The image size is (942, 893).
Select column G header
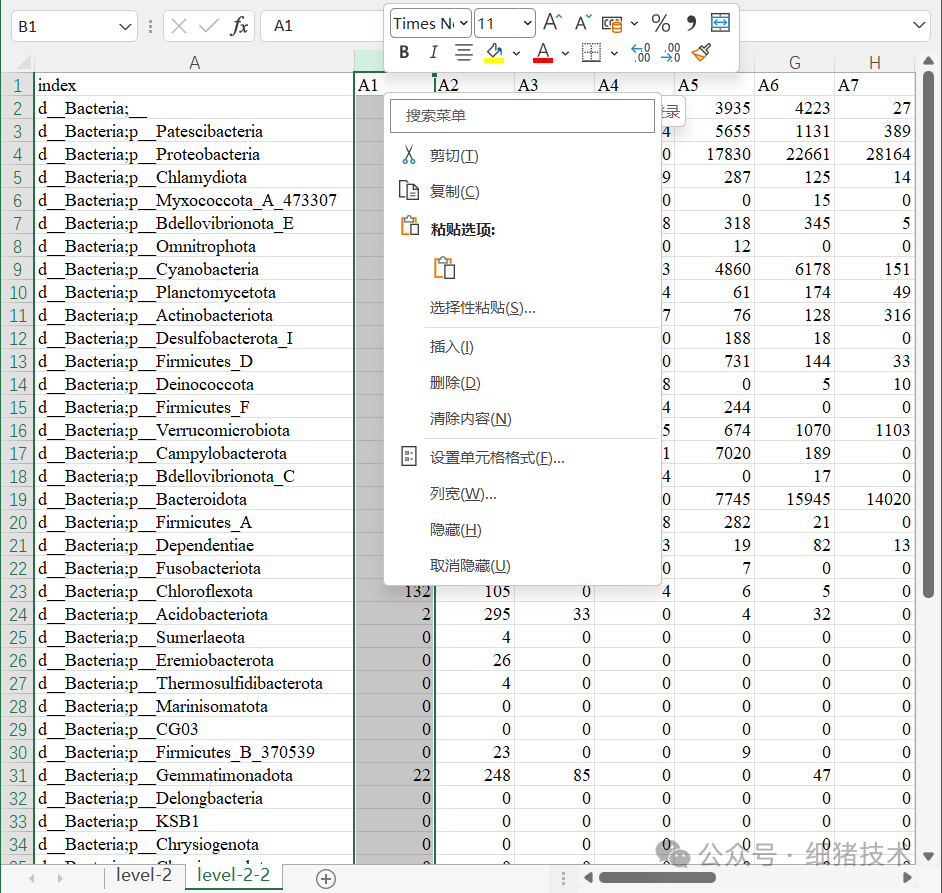(x=794, y=62)
